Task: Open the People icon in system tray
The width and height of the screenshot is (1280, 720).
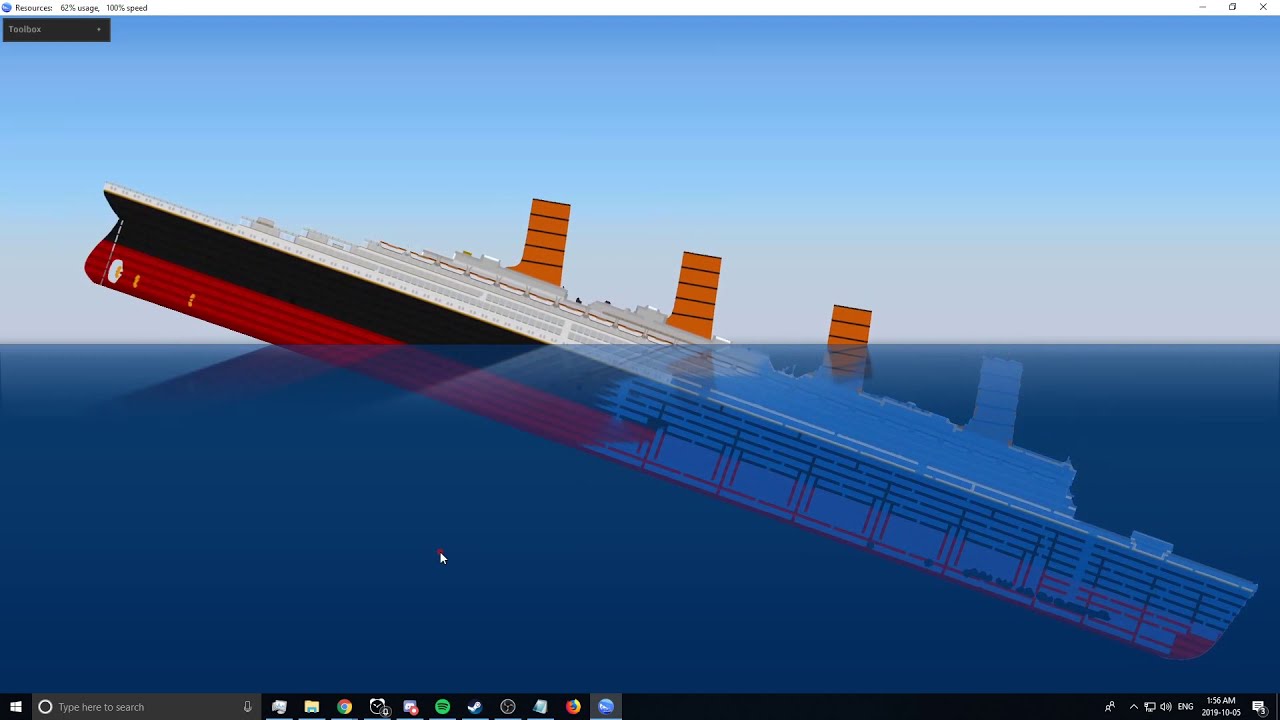Action: coord(1109,707)
